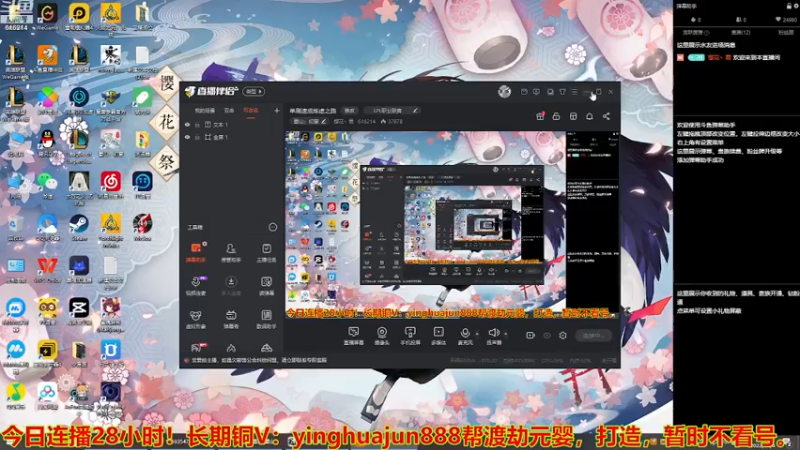800x450 pixels.
Task: Open the checklist task tool icon
Action: [x=266, y=252]
